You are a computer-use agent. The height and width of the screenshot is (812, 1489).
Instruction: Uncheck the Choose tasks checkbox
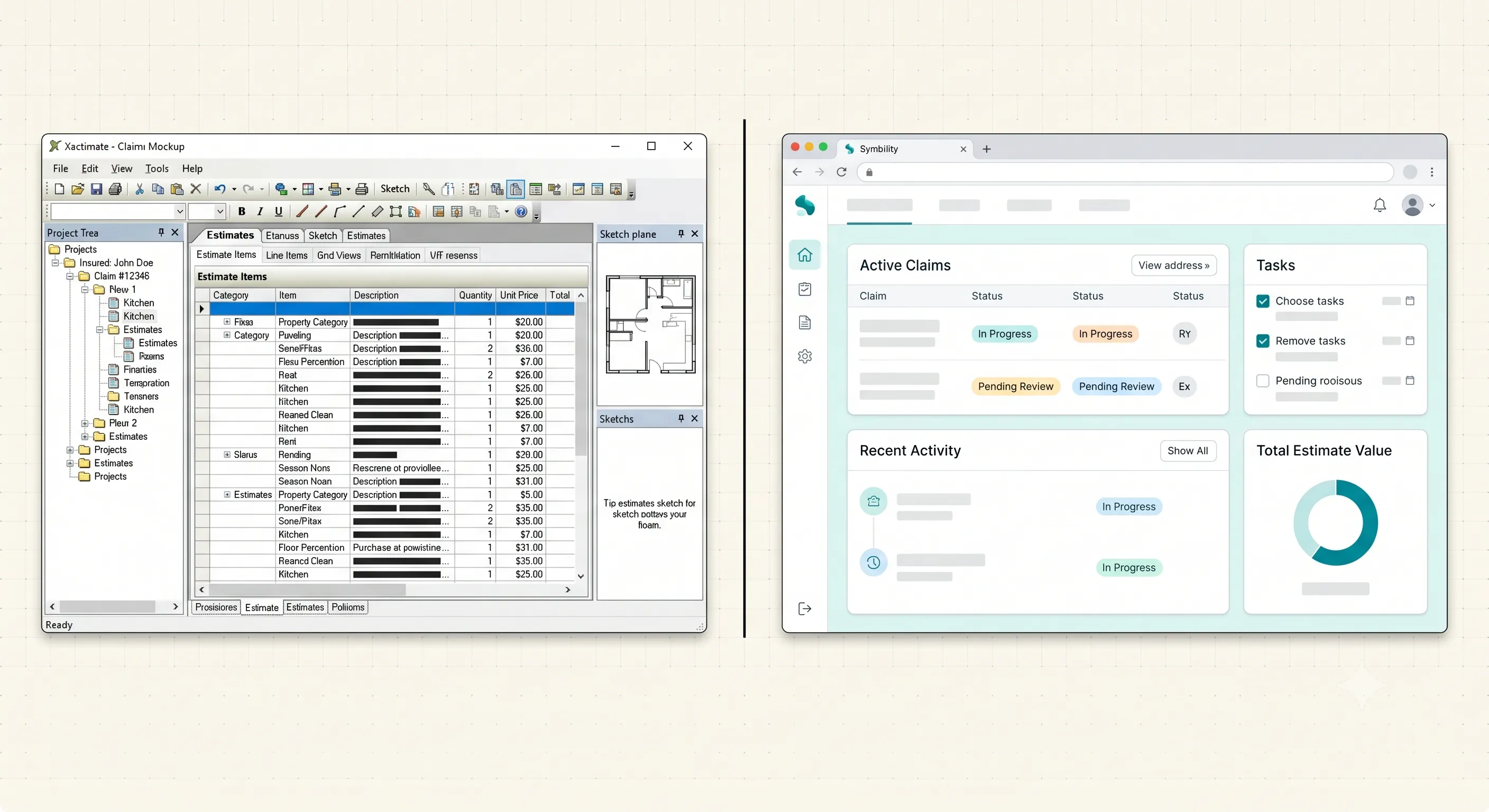click(1262, 301)
